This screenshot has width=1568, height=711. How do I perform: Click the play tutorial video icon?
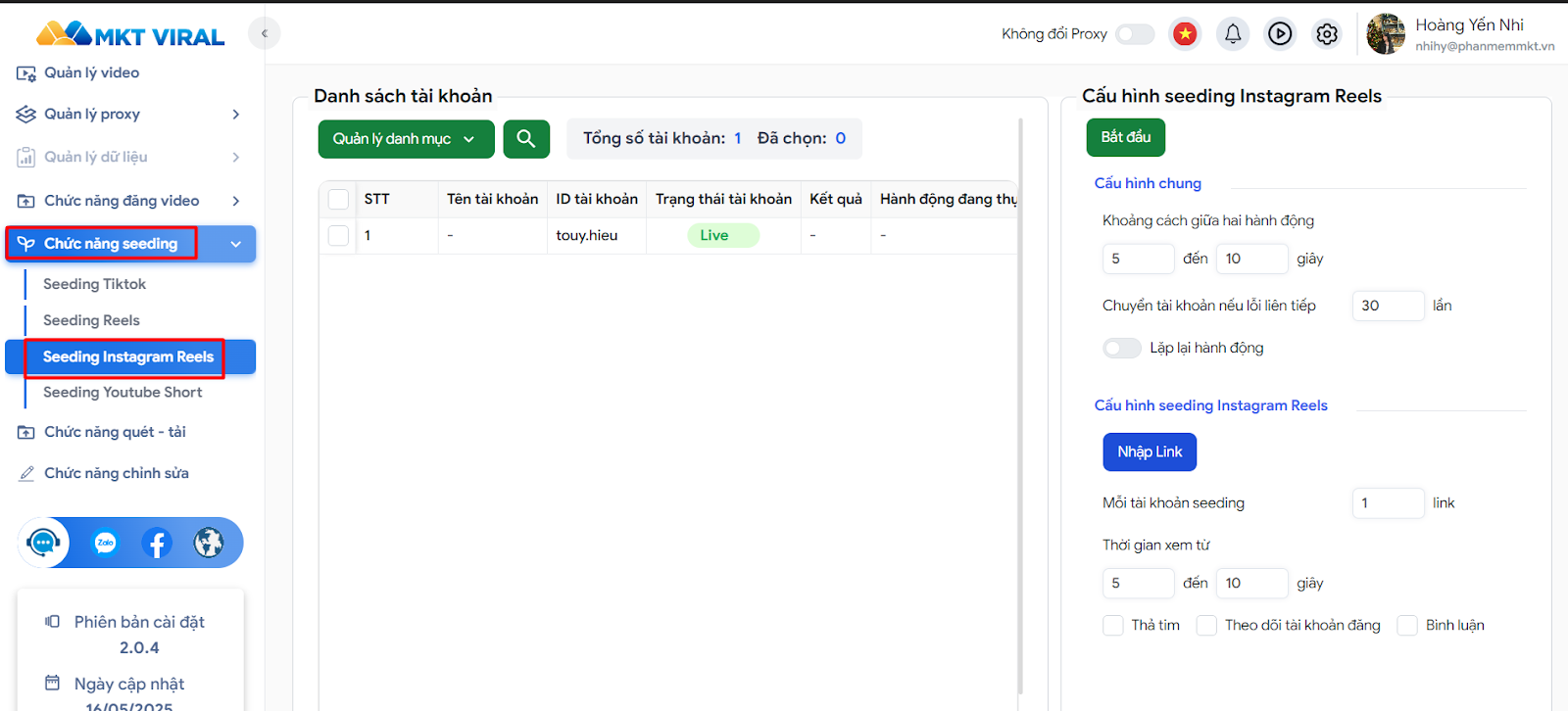coord(1280,34)
